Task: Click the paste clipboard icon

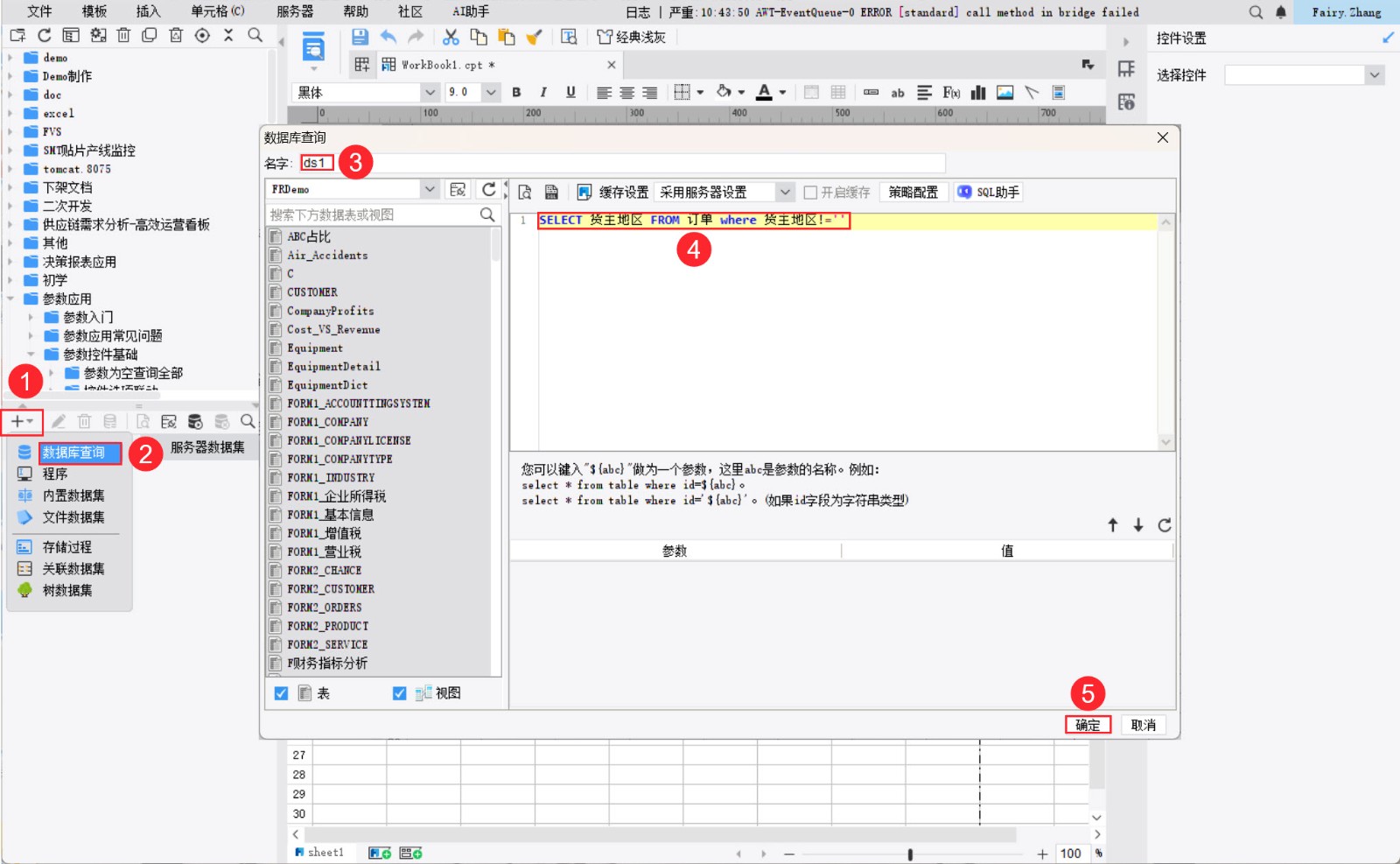Action: click(x=506, y=37)
